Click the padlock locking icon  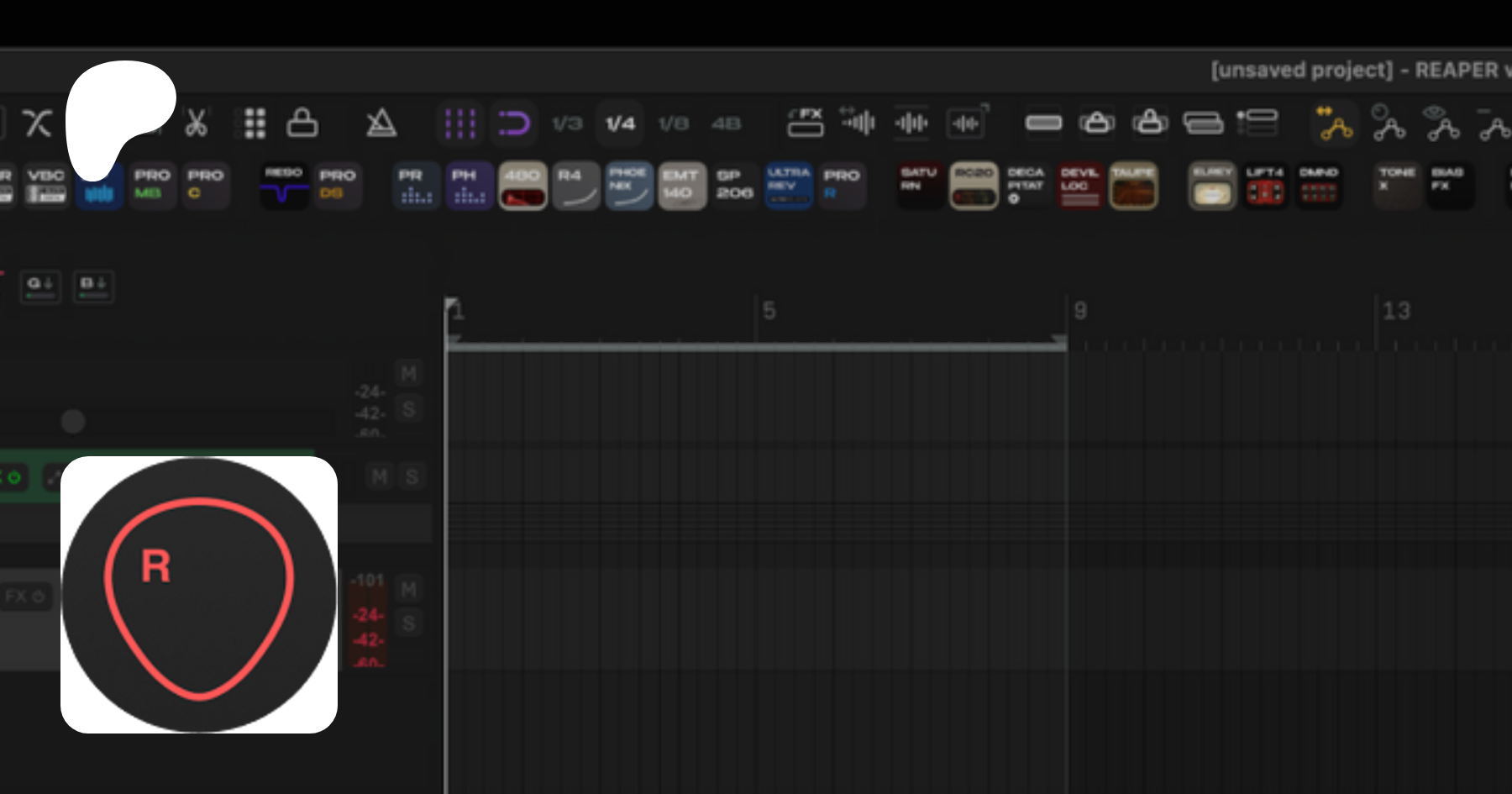click(302, 124)
